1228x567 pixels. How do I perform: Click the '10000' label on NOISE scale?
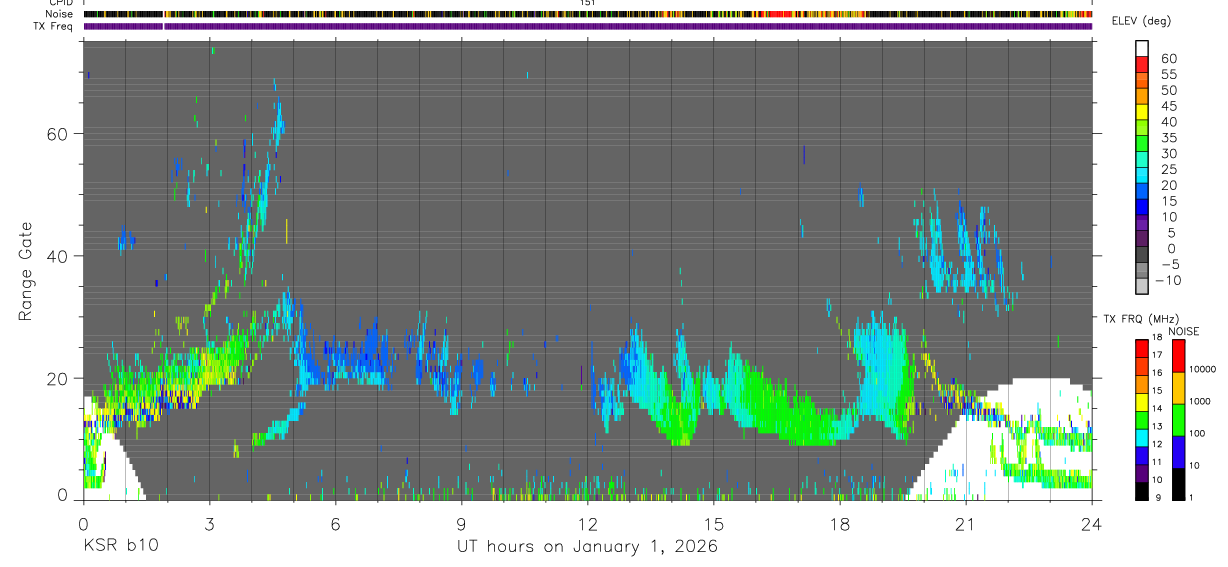tap(1203, 369)
